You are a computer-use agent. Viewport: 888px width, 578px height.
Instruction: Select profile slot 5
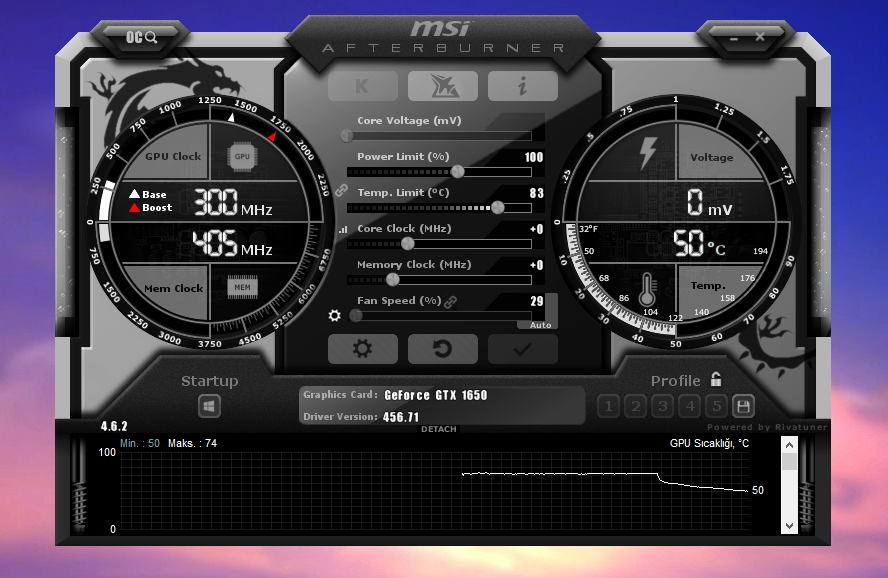[x=717, y=406]
